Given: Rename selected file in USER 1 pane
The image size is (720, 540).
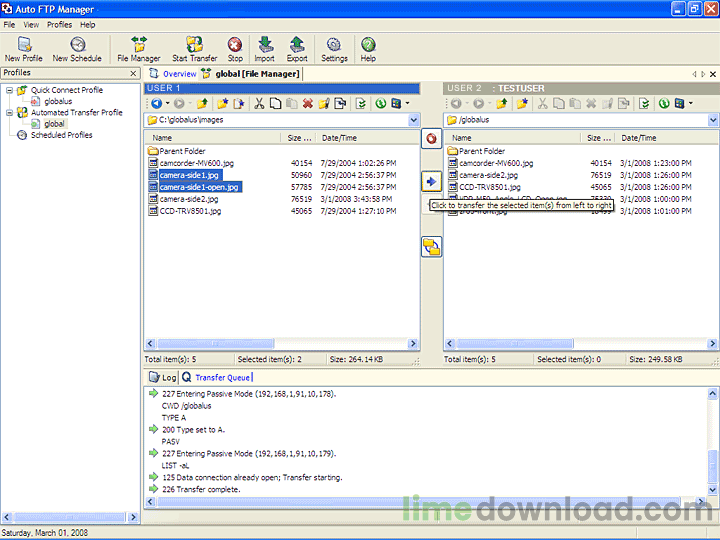Looking at the screenshot, I should pyautogui.click(x=324, y=104).
